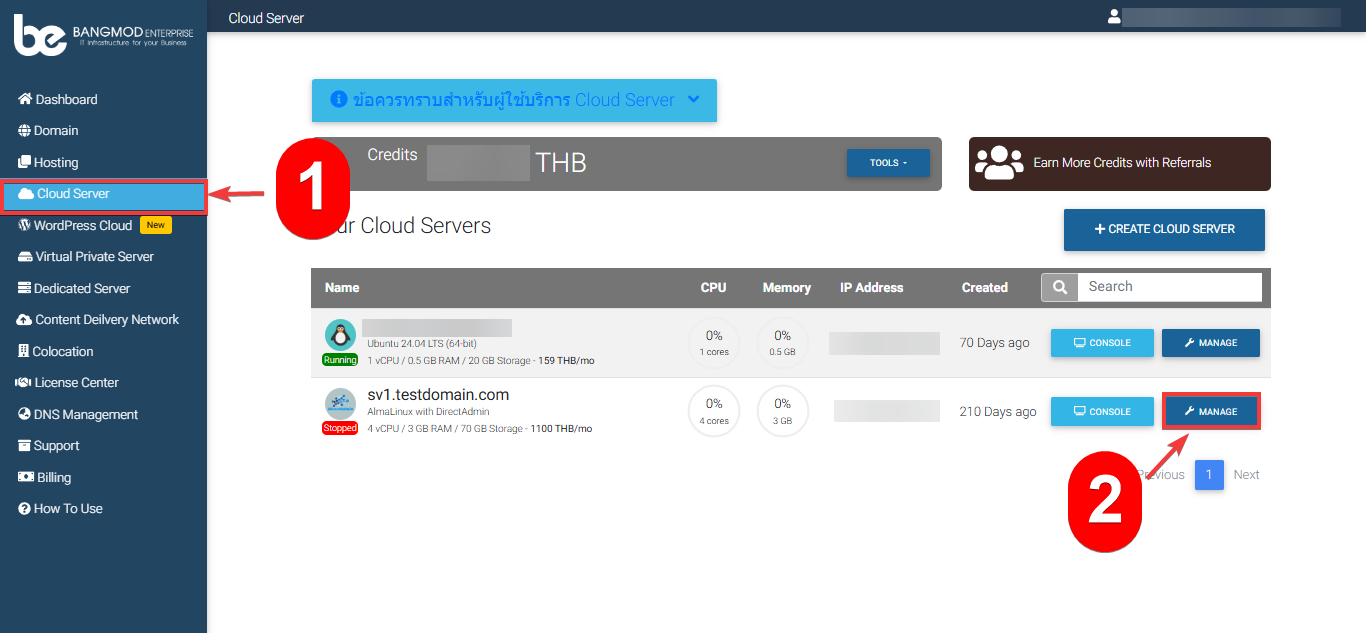Click Manage for the Ubuntu server
The width and height of the screenshot is (1366, 633).
[1210, 343]
